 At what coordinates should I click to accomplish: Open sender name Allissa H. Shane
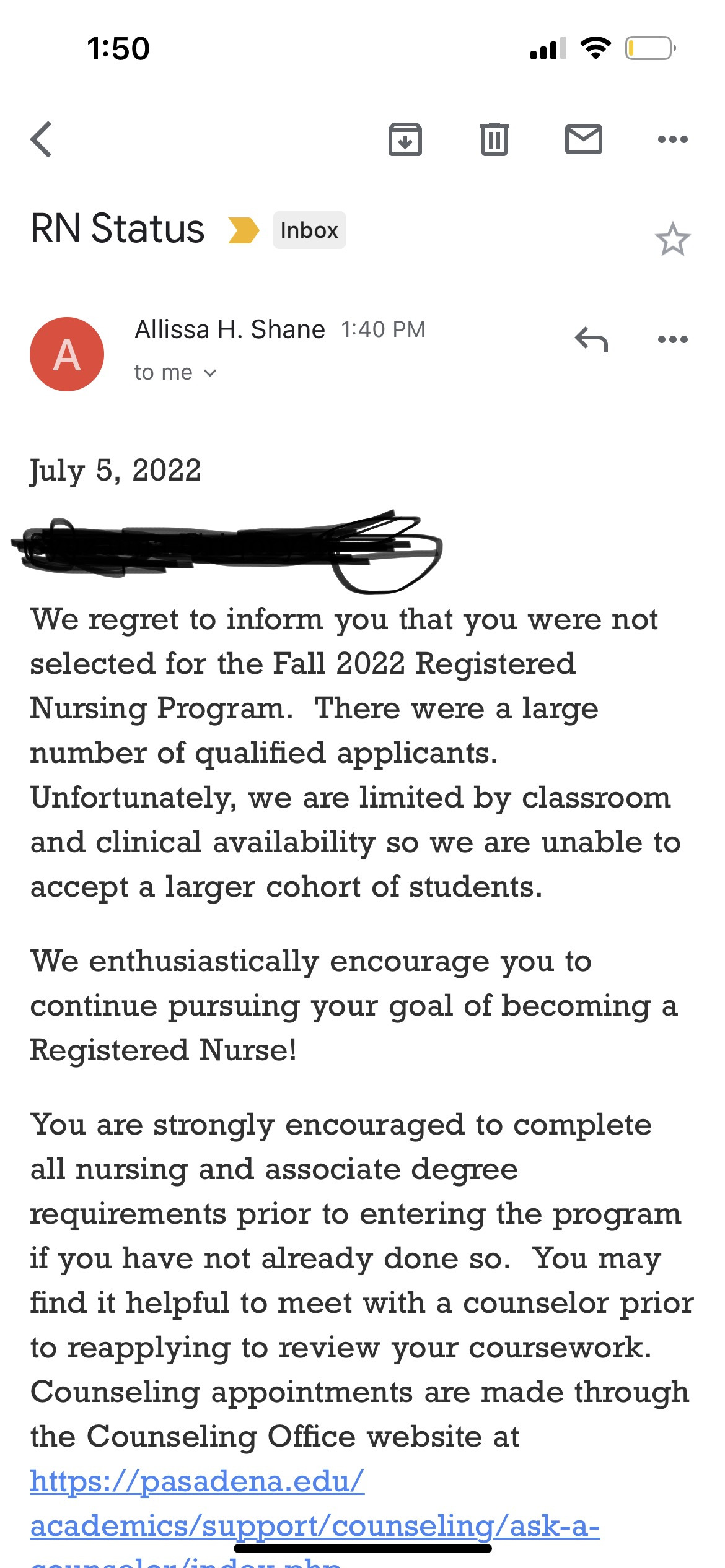pyautogui.click(x=230, y=329)
